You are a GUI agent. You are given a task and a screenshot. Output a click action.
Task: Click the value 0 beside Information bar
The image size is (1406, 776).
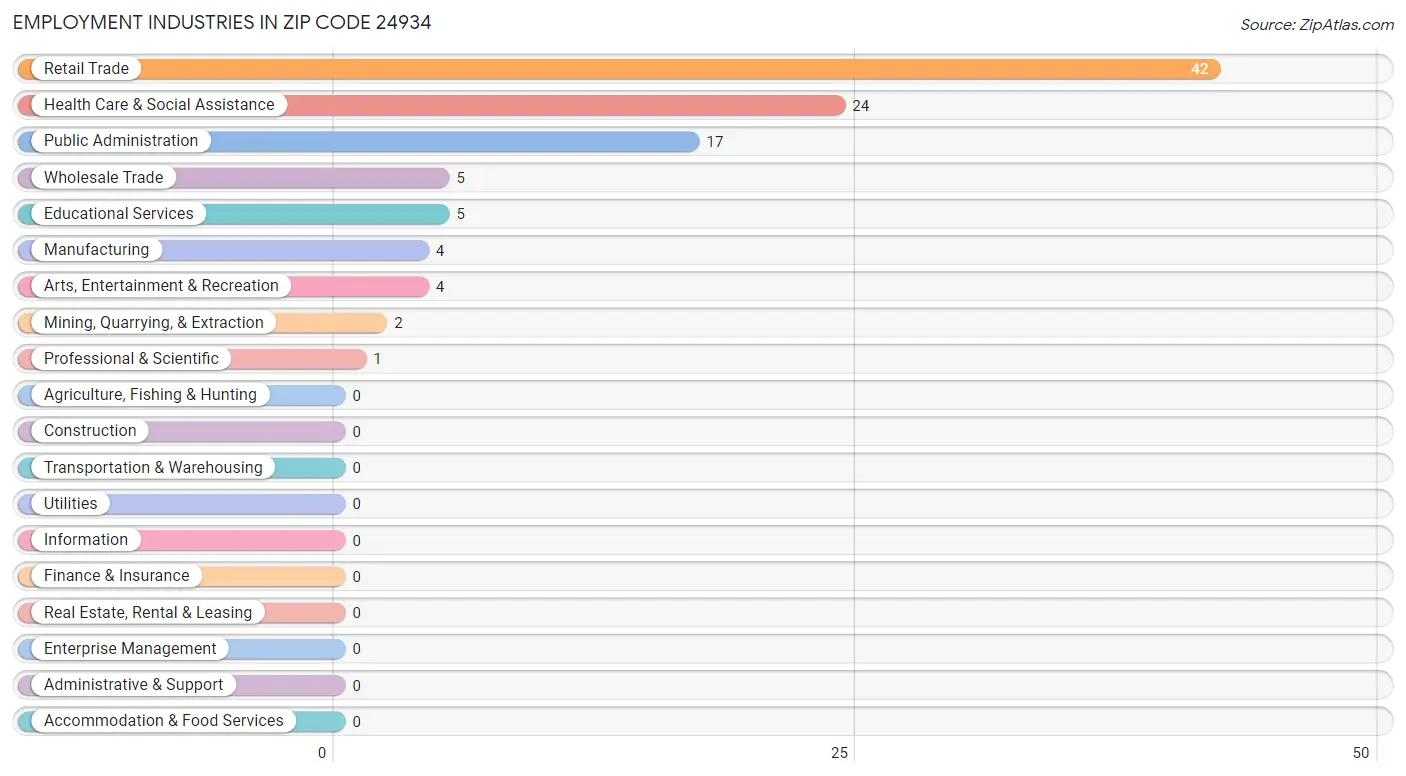point(356,541)
